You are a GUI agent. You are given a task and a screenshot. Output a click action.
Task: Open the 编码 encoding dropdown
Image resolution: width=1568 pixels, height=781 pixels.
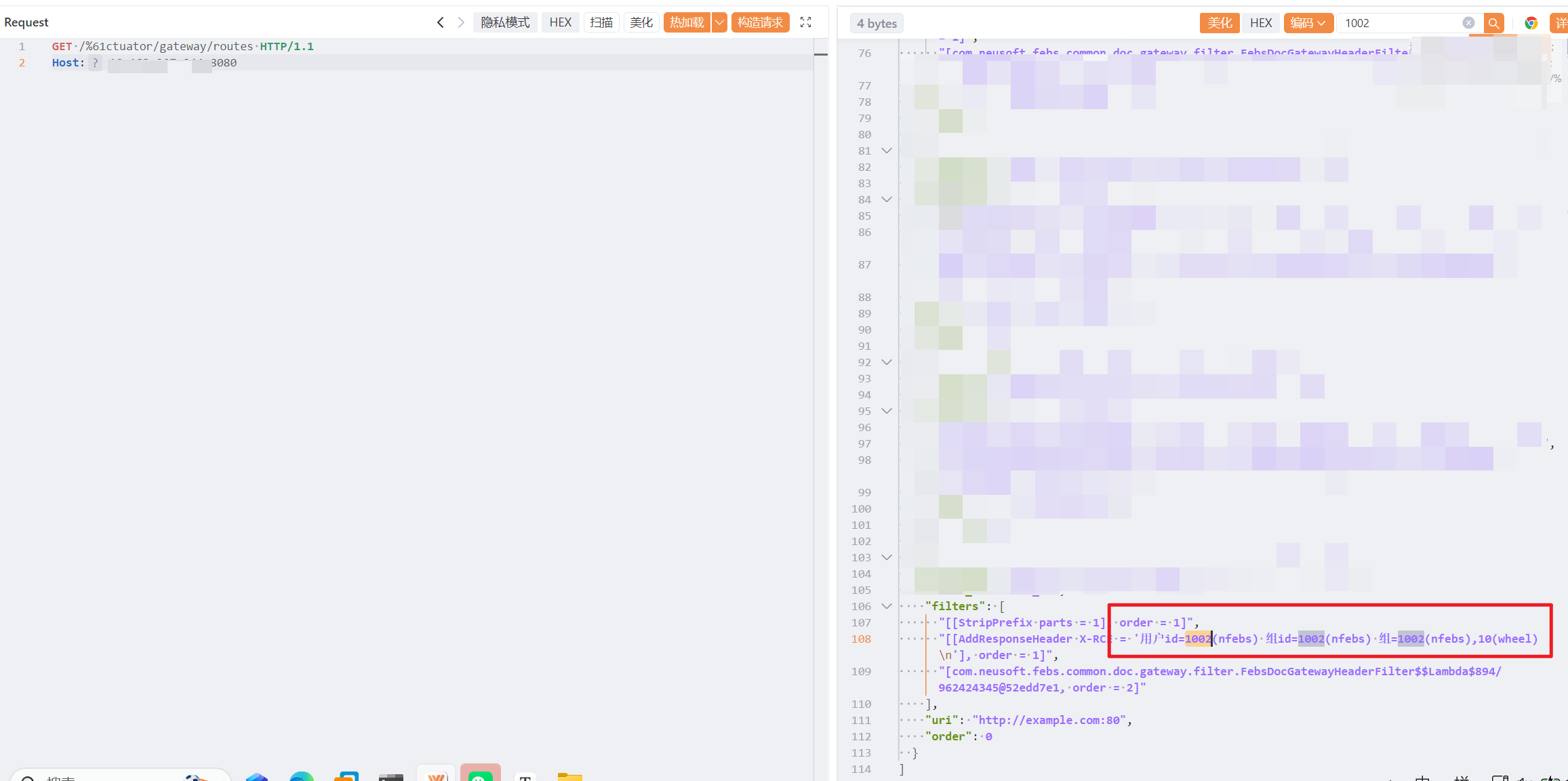pos(1308,23)
